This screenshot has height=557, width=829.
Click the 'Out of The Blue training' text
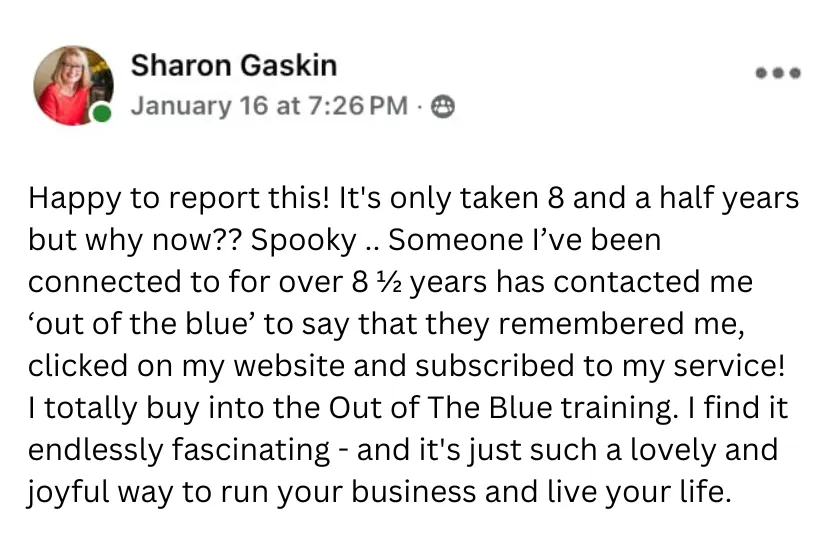pos(502,409)
